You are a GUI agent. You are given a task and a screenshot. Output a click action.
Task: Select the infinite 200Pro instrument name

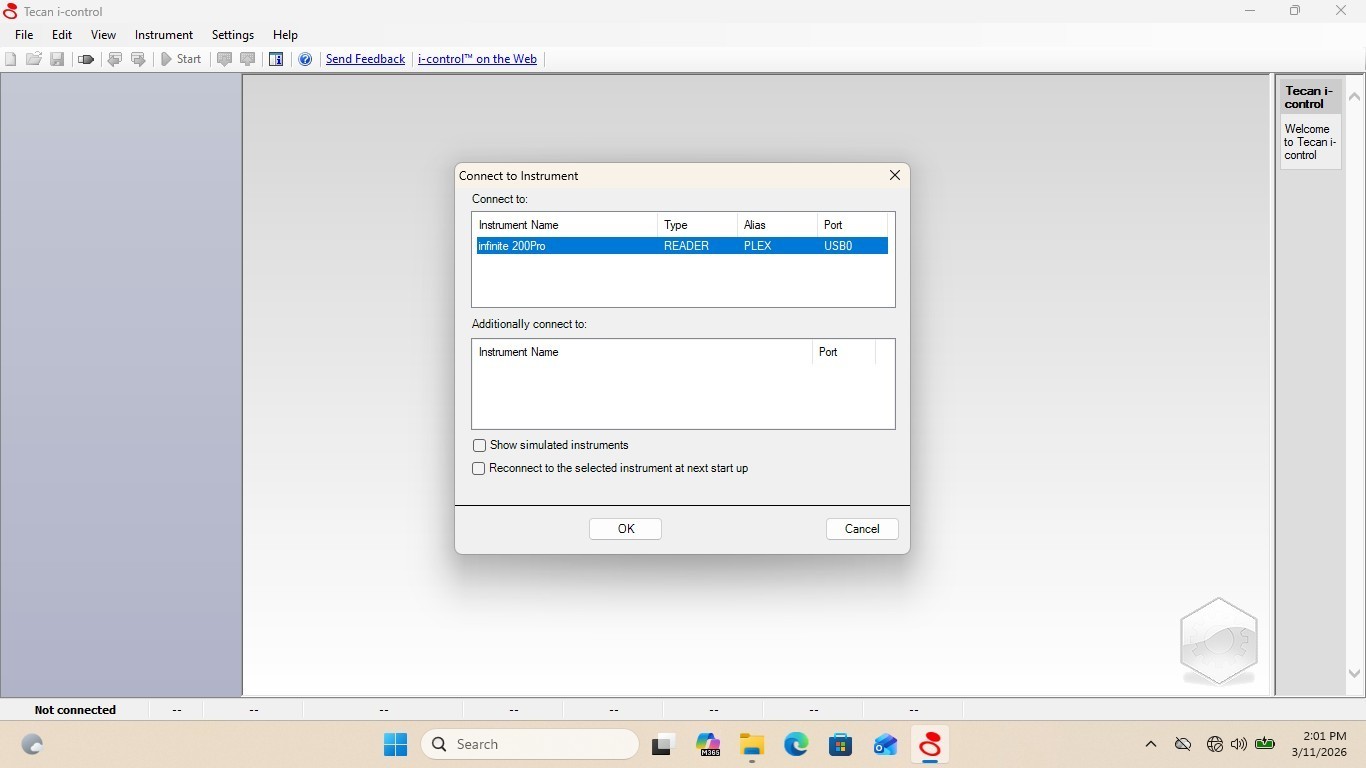[512, 246]
